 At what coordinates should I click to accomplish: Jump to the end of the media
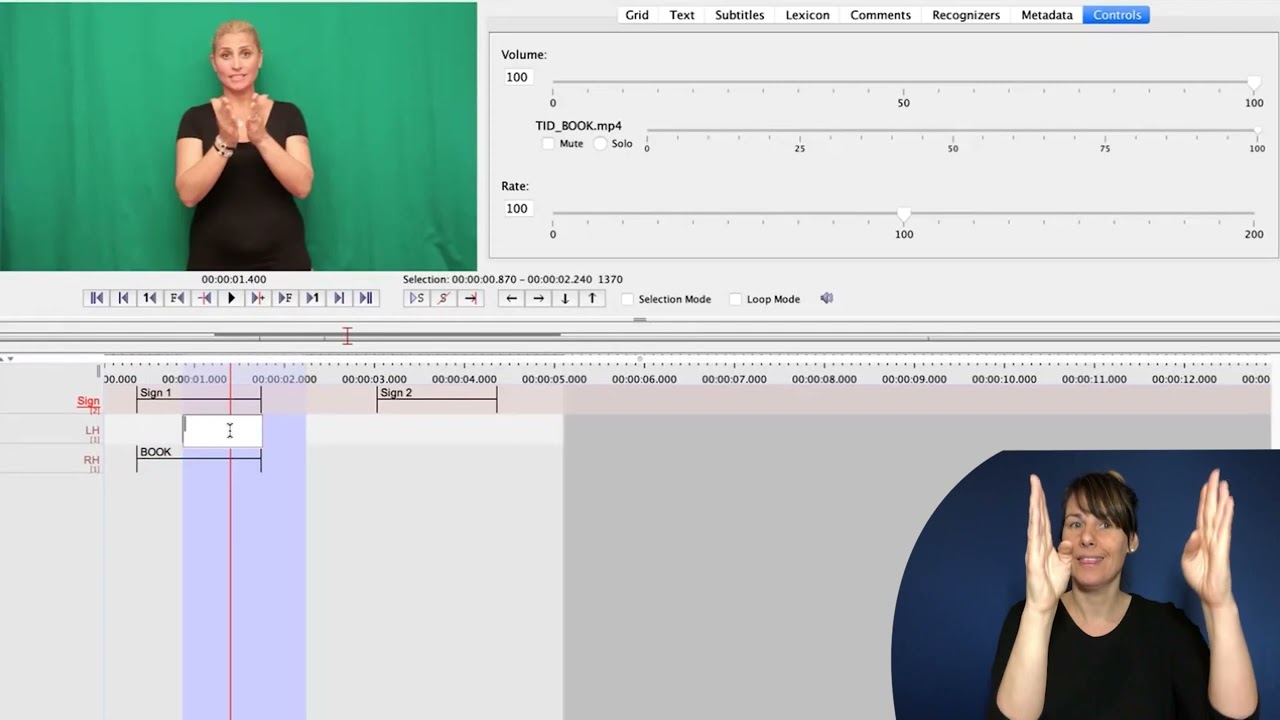(x=366, y=298)
